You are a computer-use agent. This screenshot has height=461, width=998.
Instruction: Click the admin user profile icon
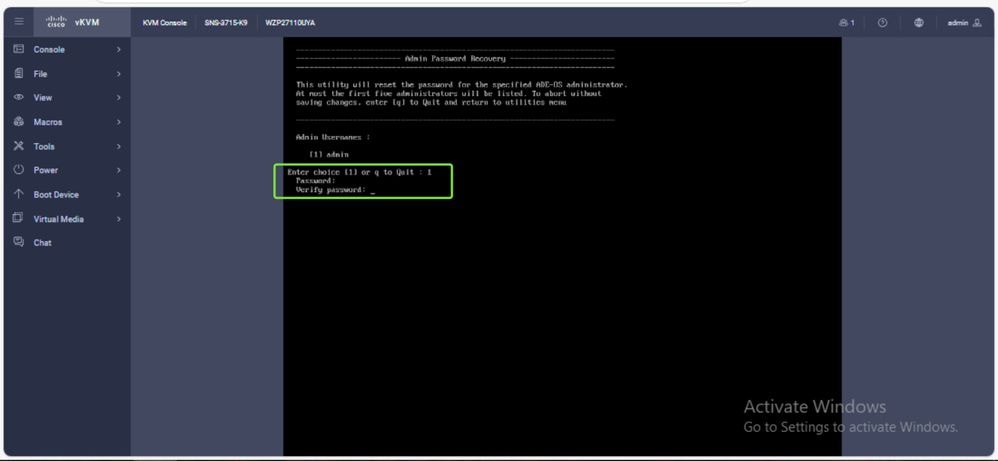[x=978, y=23]
